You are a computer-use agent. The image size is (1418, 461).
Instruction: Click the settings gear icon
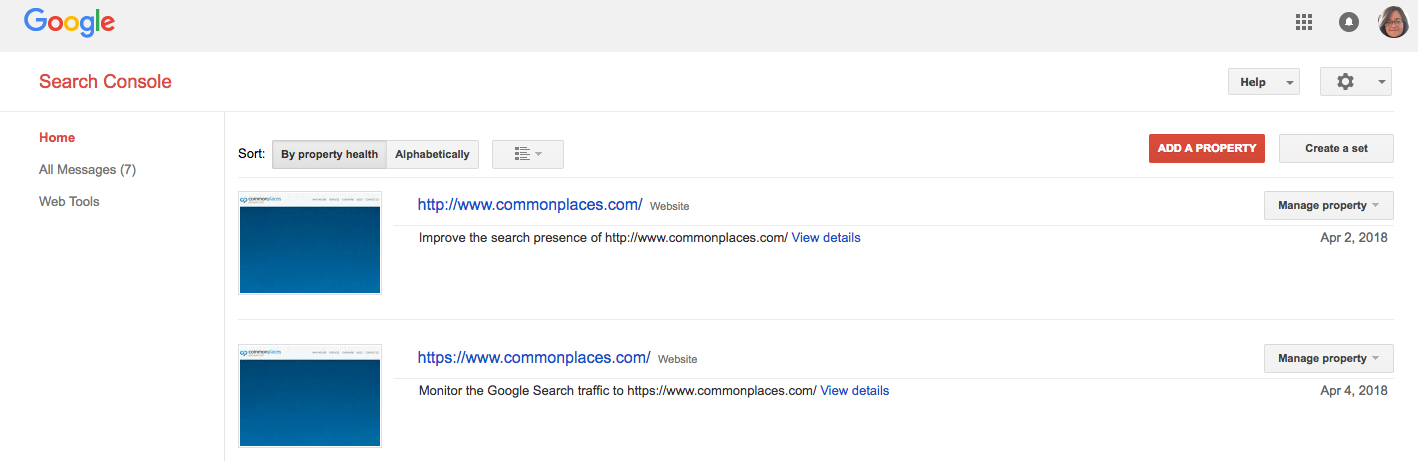coord(1355,82)
